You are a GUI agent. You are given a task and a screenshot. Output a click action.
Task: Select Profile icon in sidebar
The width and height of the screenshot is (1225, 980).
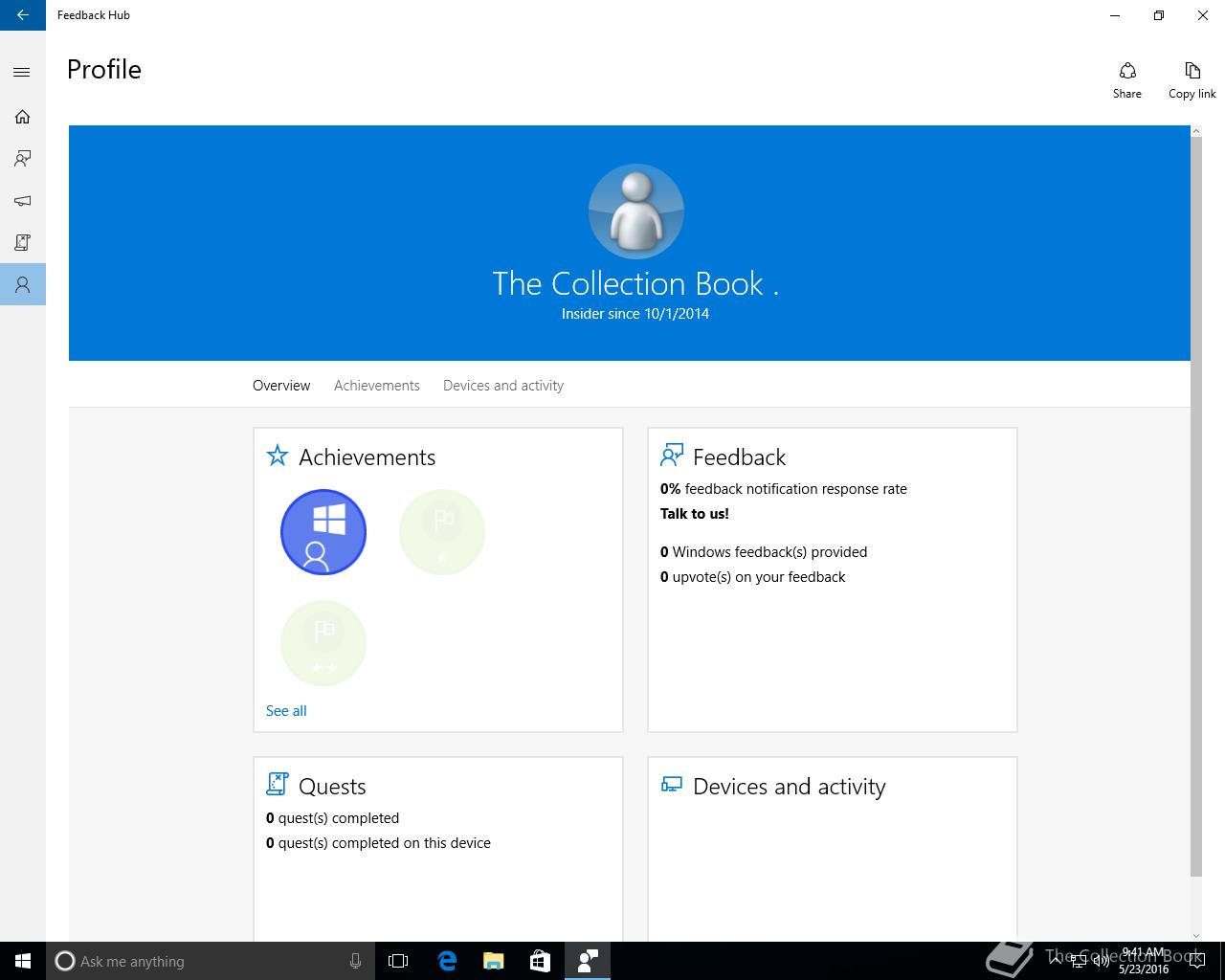[23, 285]
